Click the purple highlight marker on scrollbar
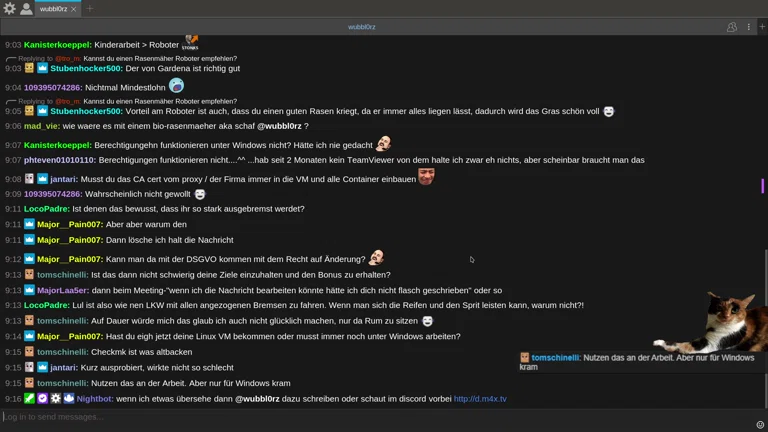The image size is (768, 432). tap(763, 186)
